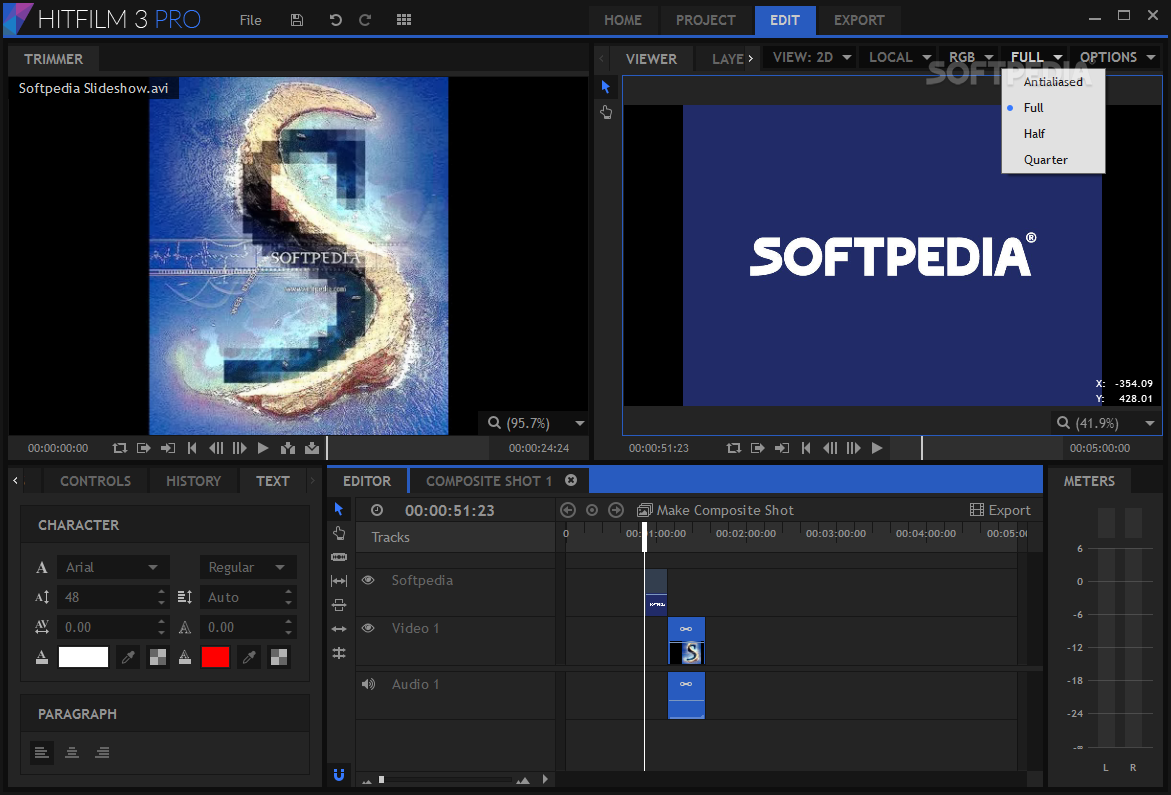Screen dimensions: 1171x795
Task: Select the timeline ripple edit tool
Action: pyautogui.click(x=339, y=629)
